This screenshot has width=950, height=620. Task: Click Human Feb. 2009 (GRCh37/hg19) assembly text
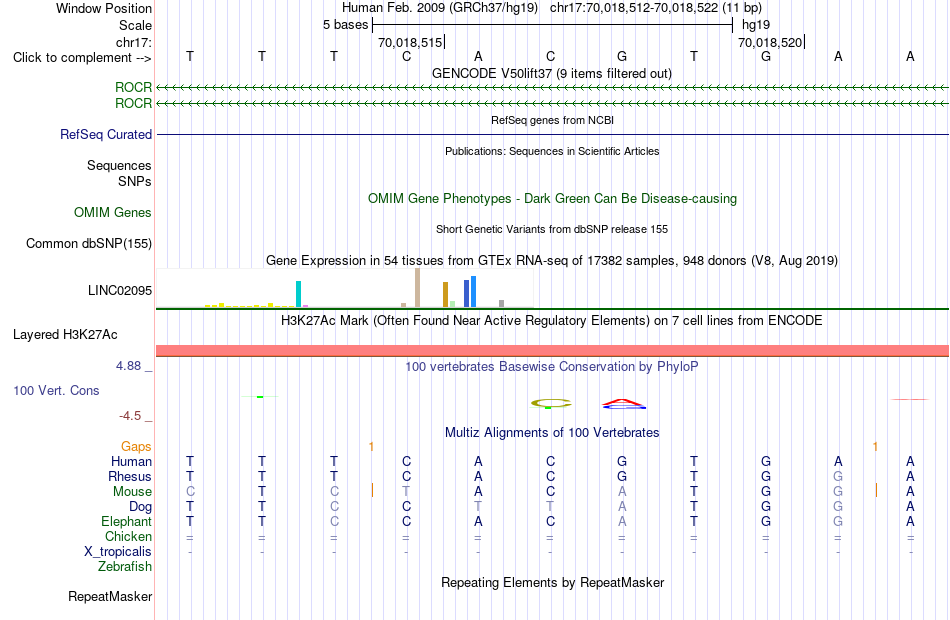[440, 8]
